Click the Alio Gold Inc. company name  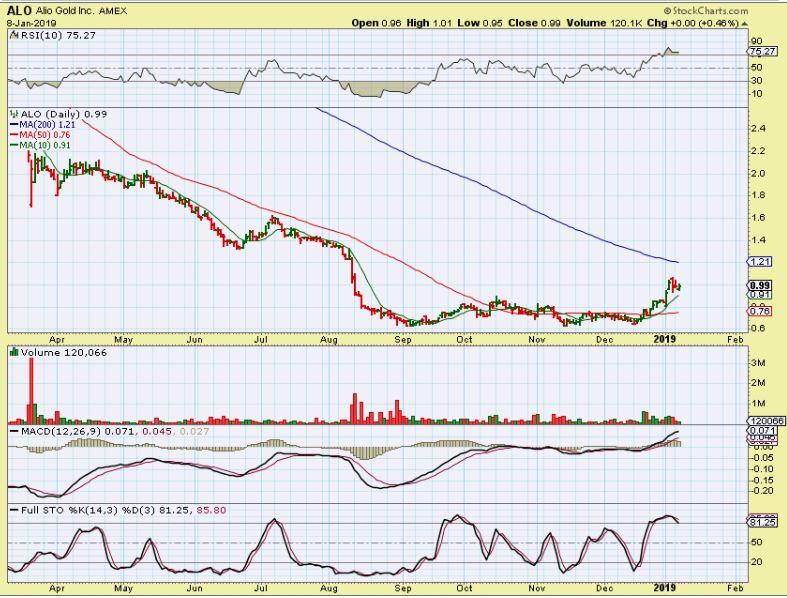[65, 11]
